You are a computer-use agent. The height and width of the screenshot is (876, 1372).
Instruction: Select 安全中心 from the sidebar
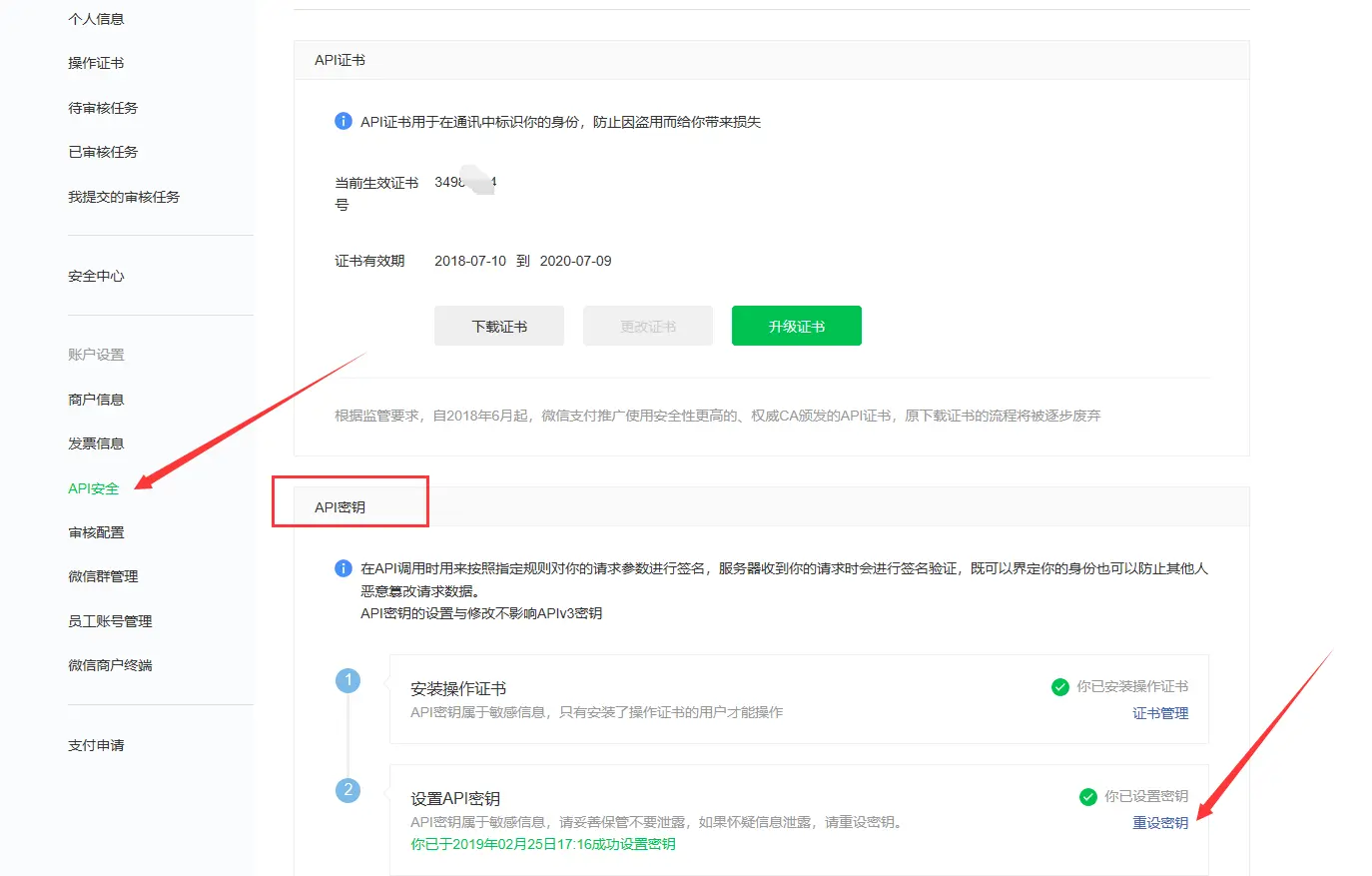point(96,276)
